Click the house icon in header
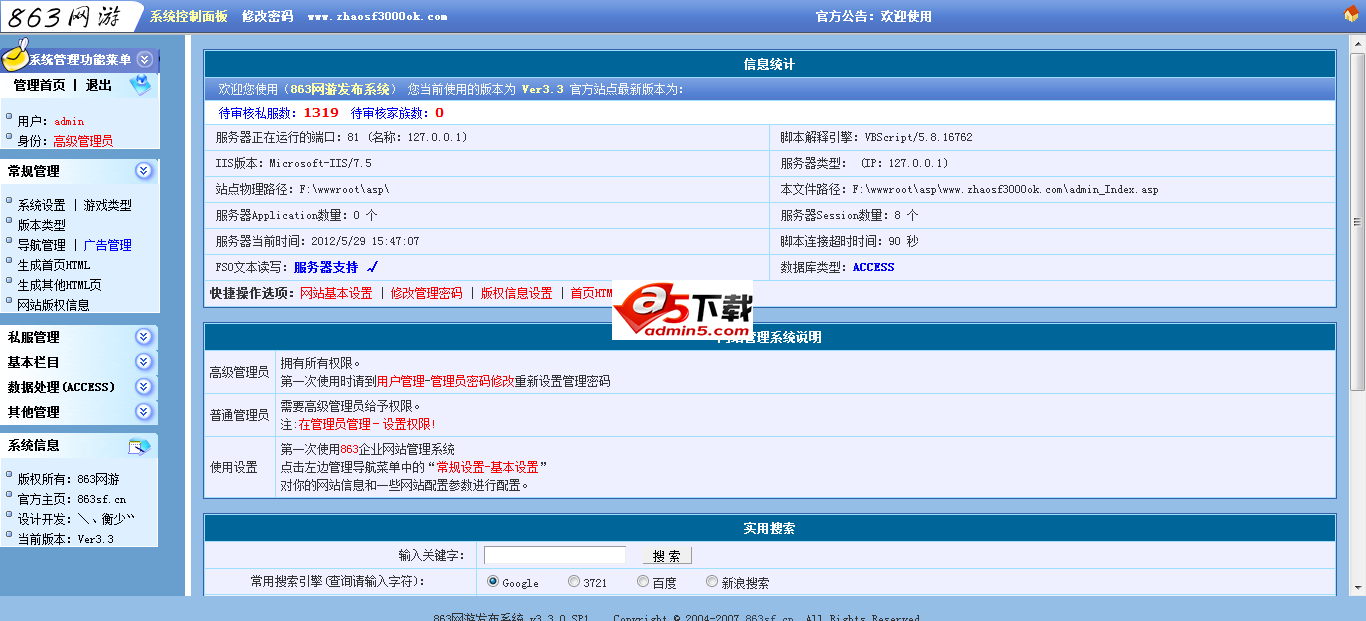This screenshot has width=1366, height=621. pos(1352,16)
